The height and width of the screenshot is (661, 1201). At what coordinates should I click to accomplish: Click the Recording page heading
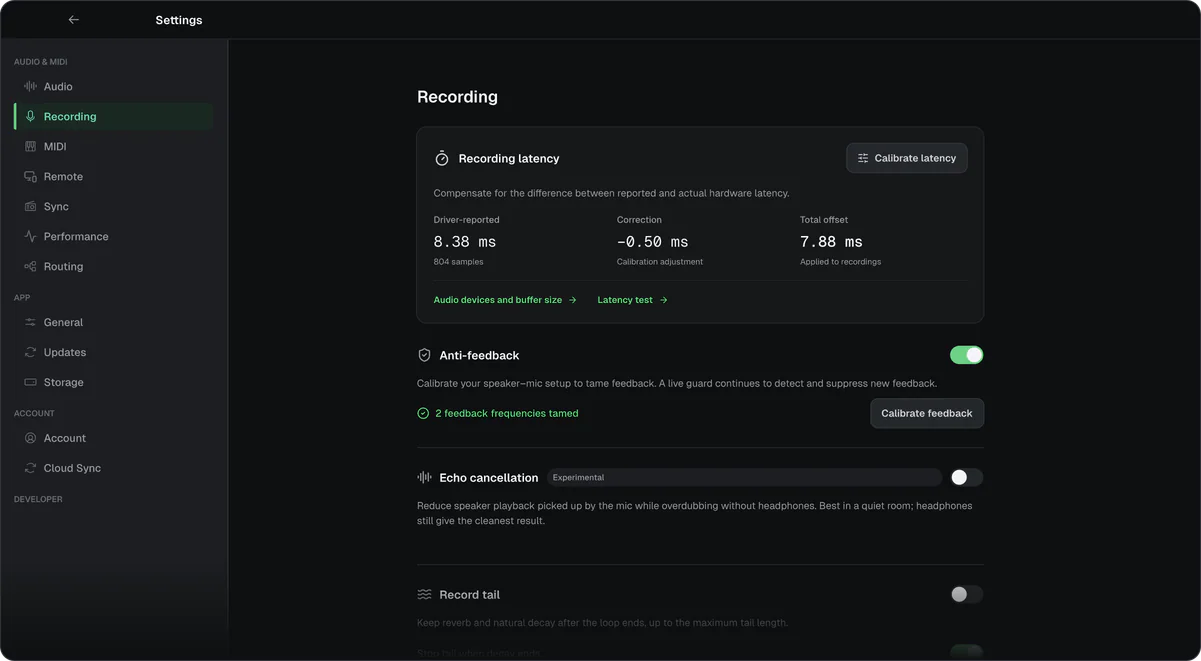tap(457, 97)
